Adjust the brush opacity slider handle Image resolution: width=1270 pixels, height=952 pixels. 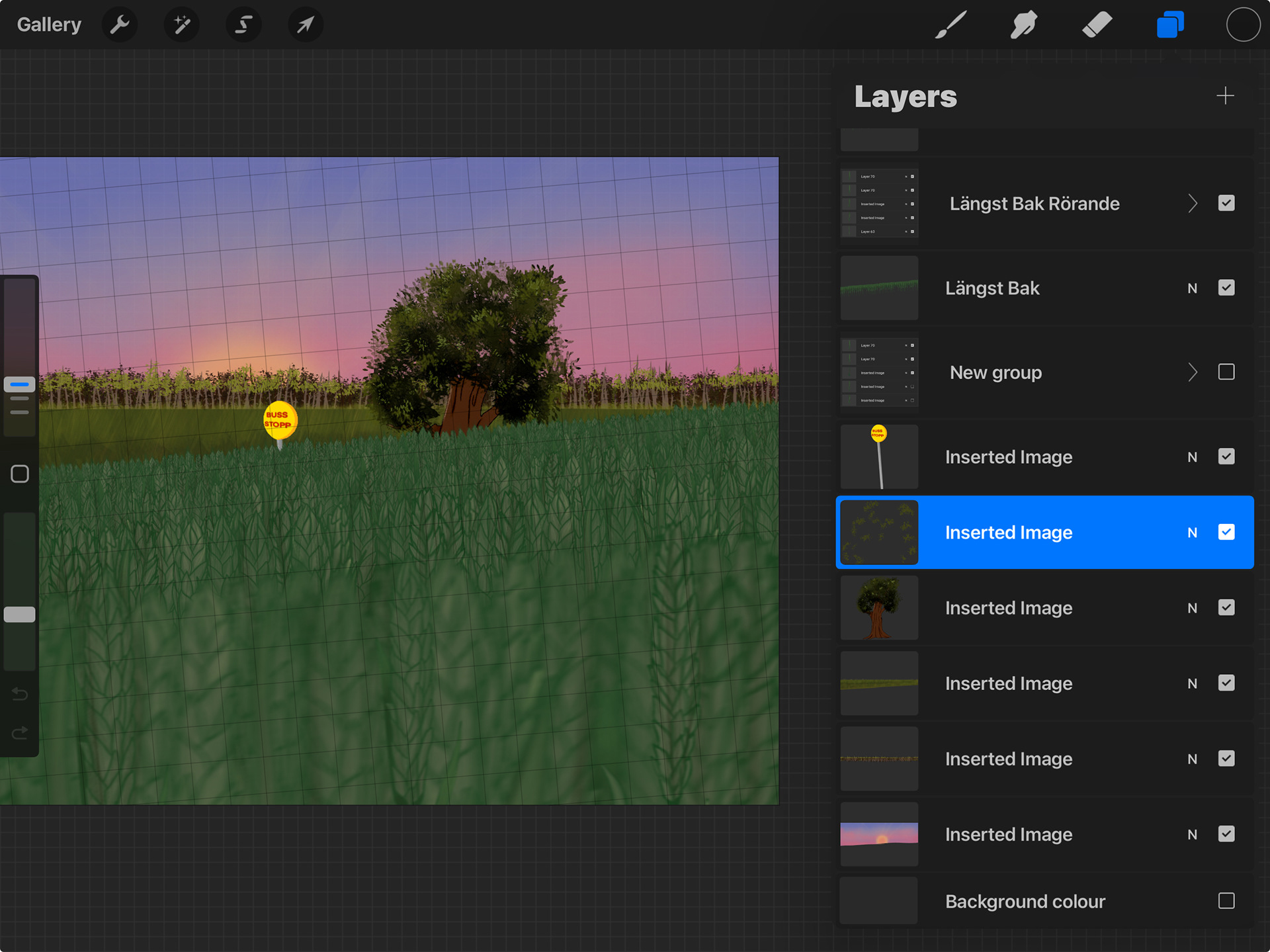pos(20,615)
